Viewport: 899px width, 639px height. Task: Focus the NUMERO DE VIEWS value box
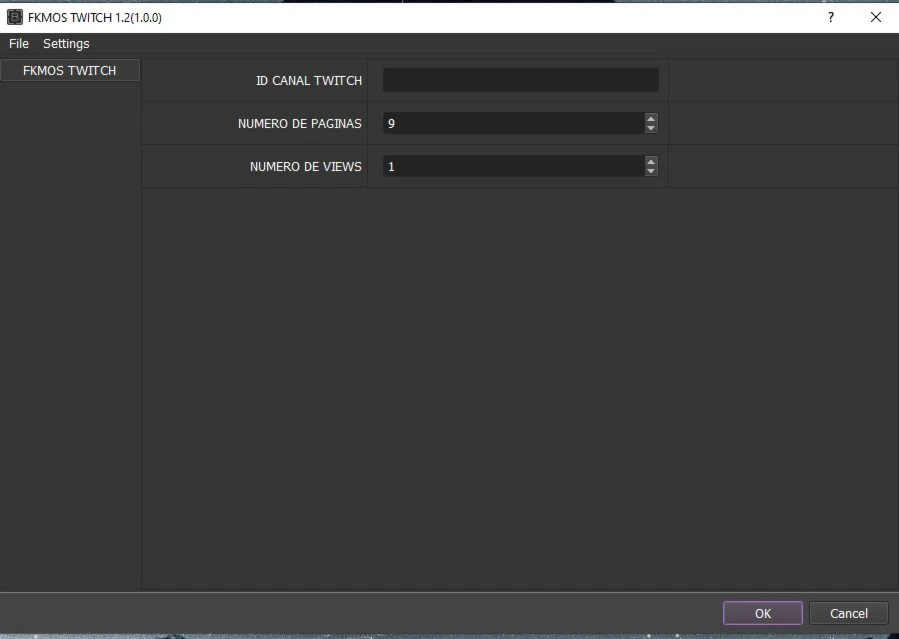(512, 166)
